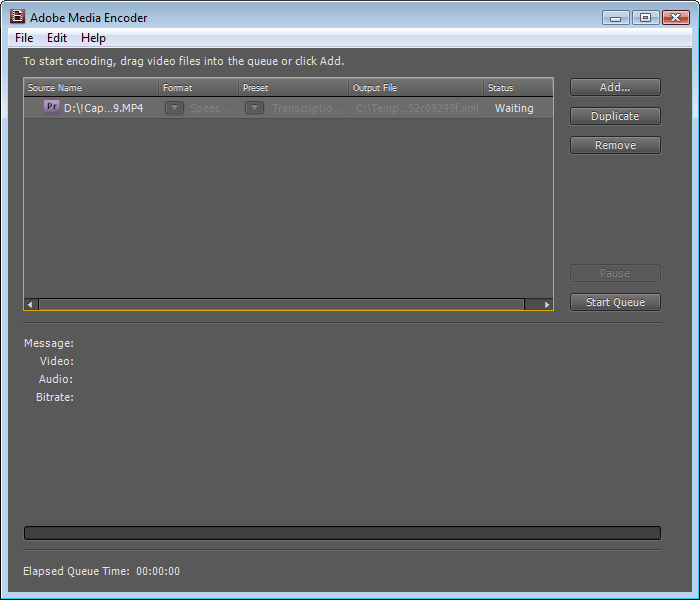Click the Transcriptio... preset link
Image resolution: width=700 pixels, height=600 pixels.
pyautogui.click(x=308, y=108)
